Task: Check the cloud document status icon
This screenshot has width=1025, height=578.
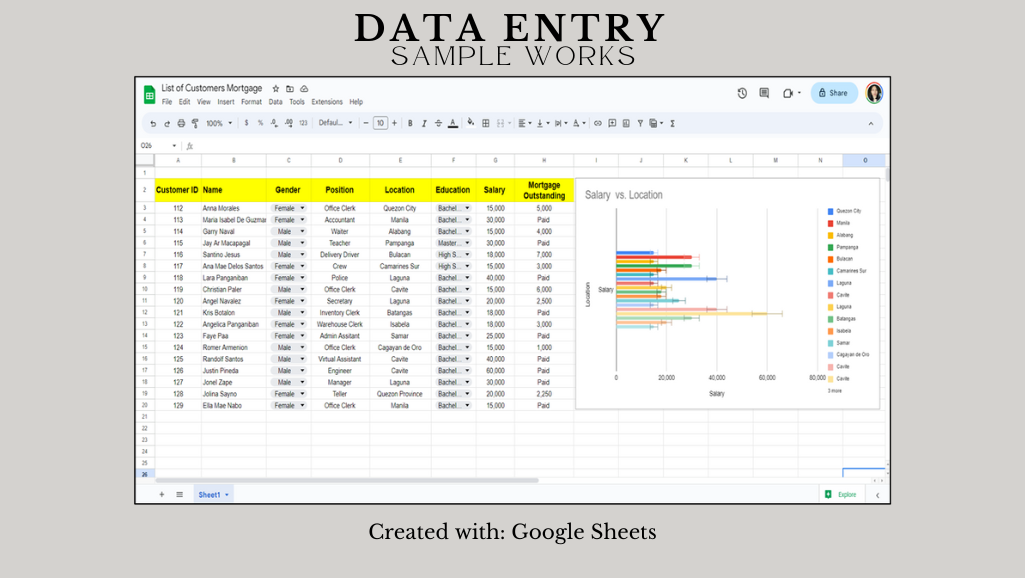Action: point(304,88)
